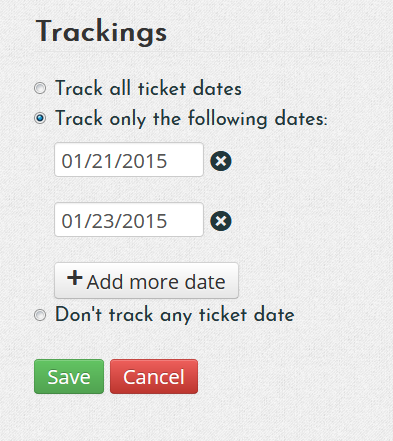Click the Don't track any ticket date label
This screenshot has width=393, height=441.
175,315
